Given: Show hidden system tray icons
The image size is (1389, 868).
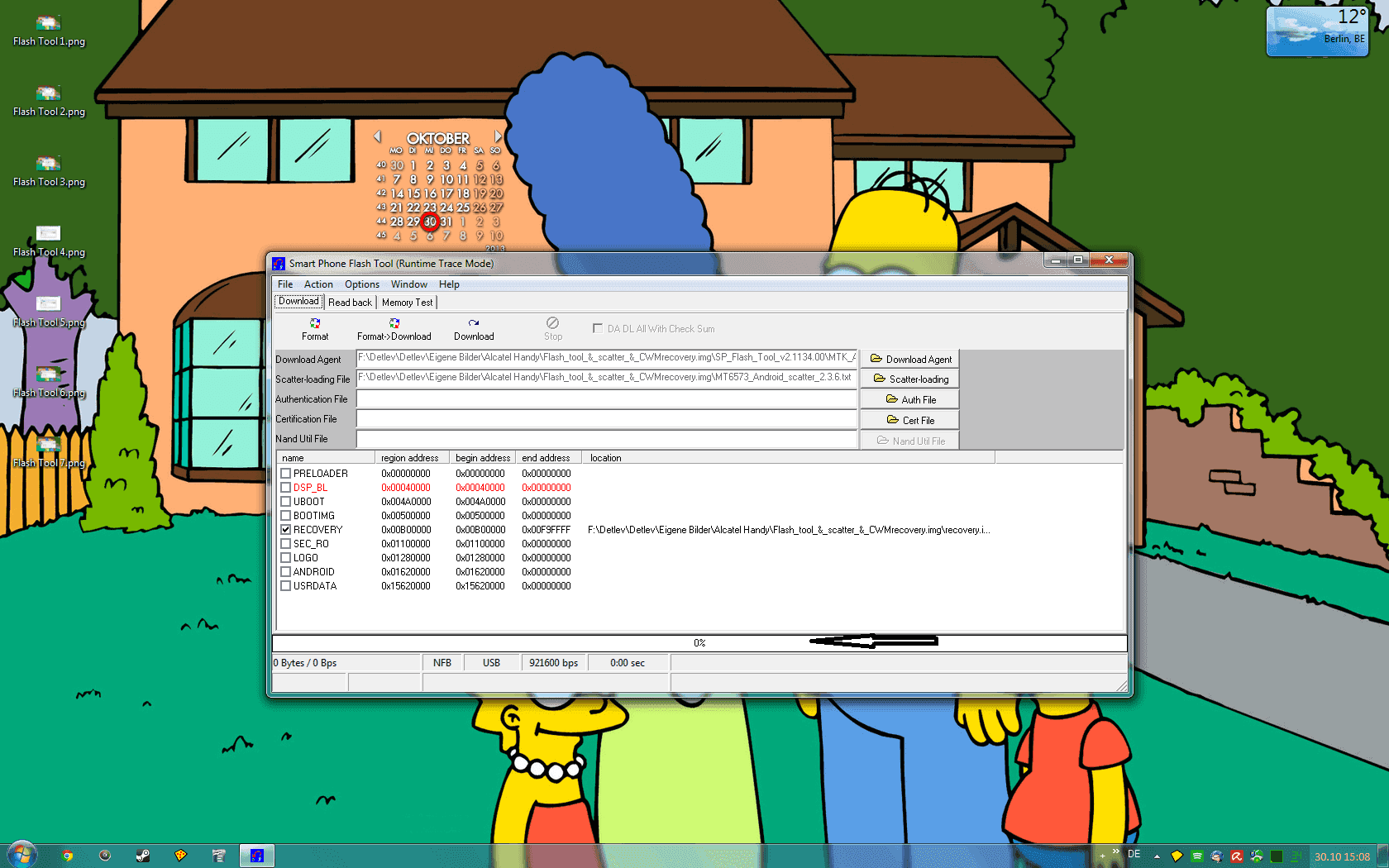Looking at the screenshot, I should click(x=1157, y=856).
